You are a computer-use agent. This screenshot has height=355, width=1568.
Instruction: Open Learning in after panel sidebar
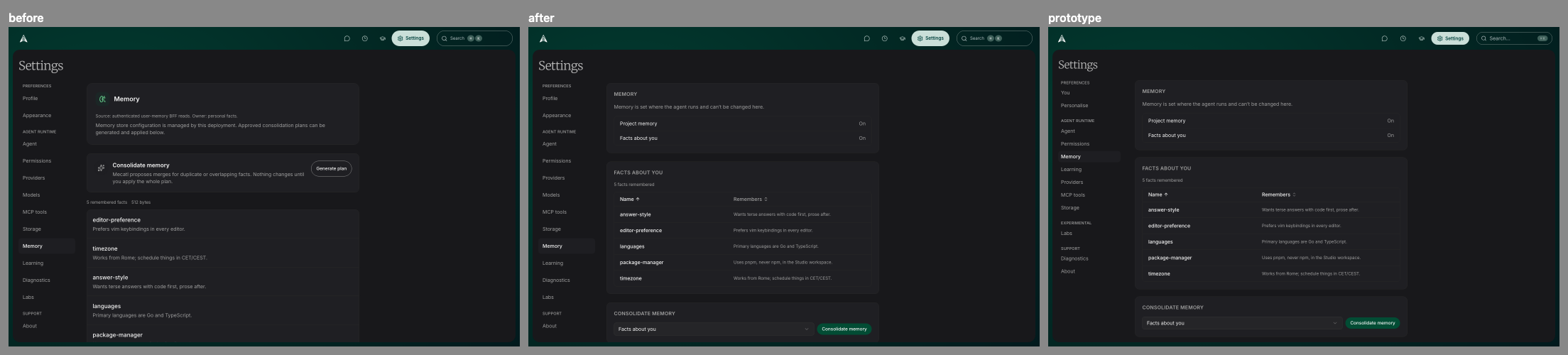click(x=567, y=263)
